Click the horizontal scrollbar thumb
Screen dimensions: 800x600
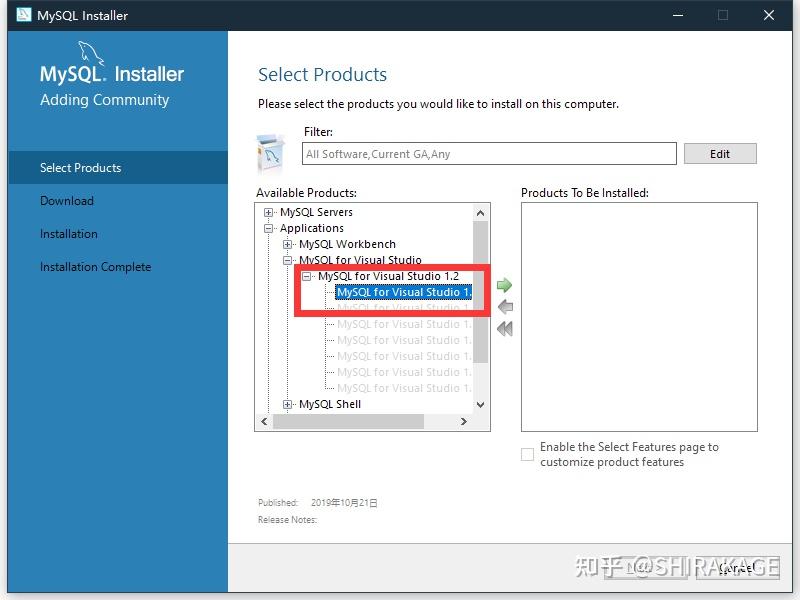point(348,421)
